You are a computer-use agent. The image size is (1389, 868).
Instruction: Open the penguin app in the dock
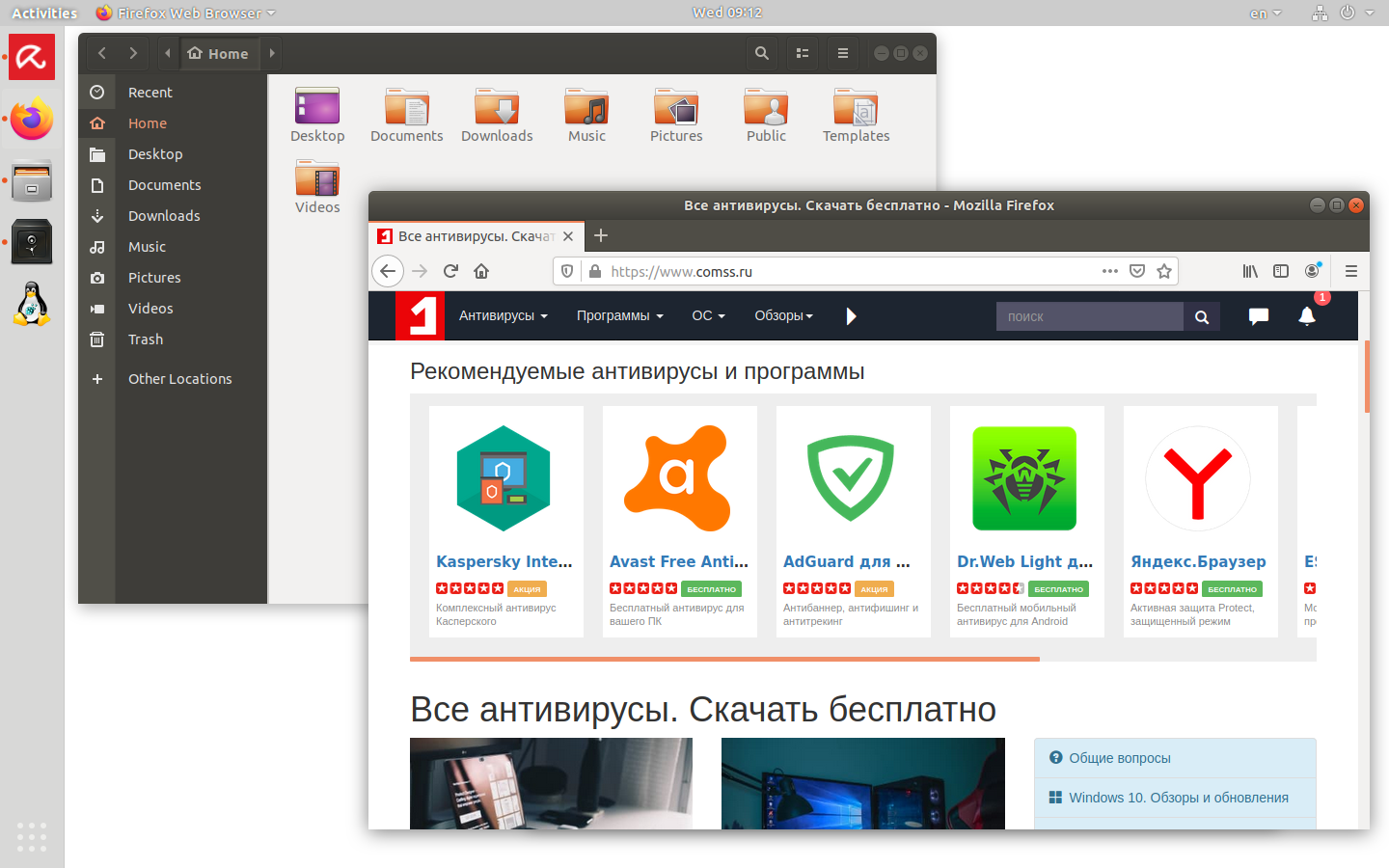pyautogui.click(x=32, y=304)
